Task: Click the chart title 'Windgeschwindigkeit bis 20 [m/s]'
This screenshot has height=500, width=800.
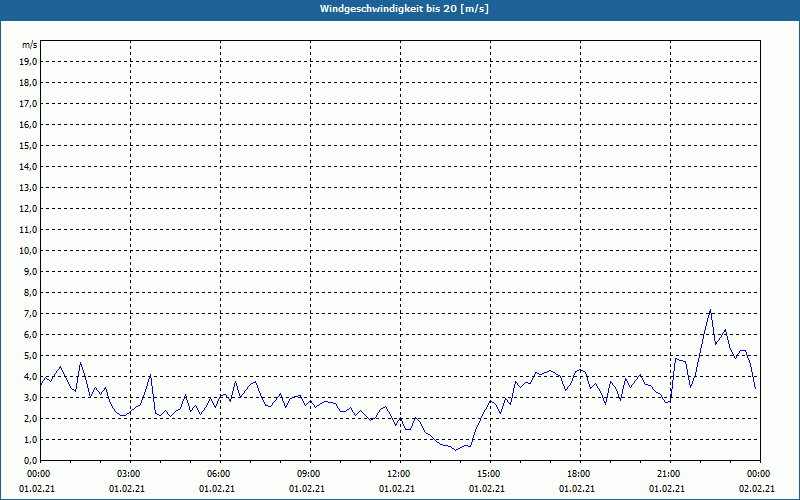Action: 404,9
